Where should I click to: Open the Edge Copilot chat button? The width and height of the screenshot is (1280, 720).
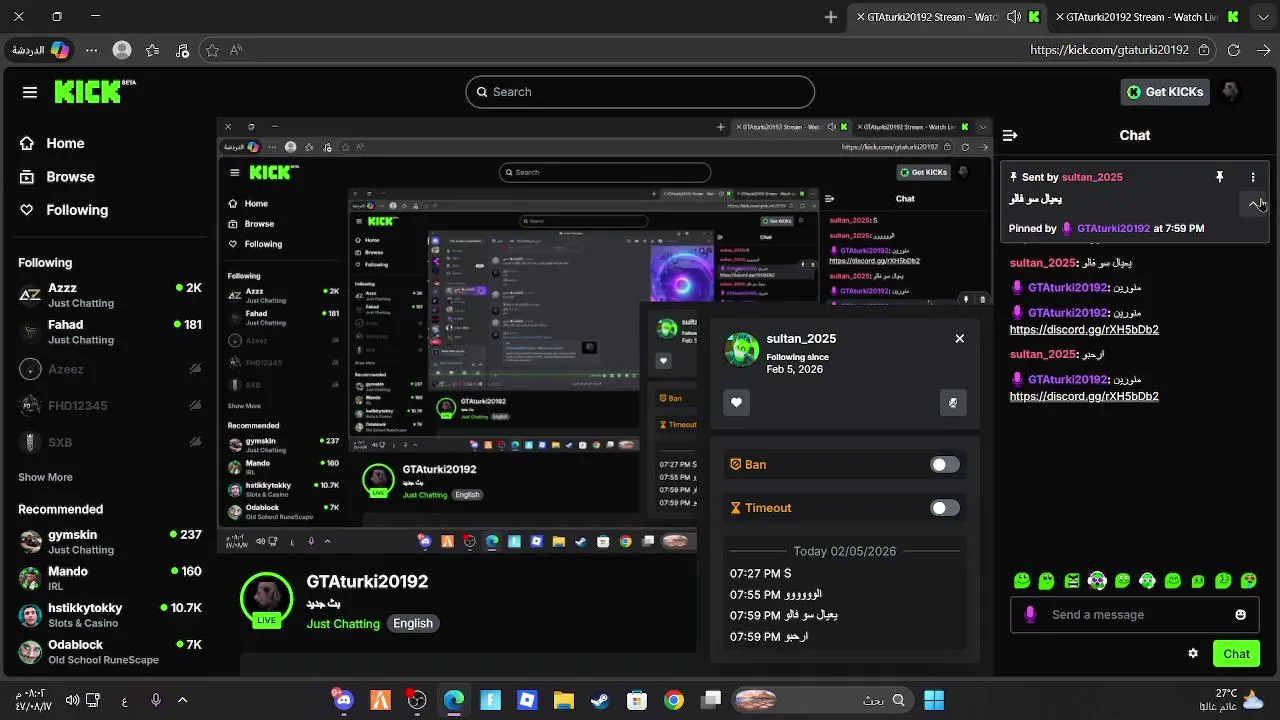pos(40,50)
